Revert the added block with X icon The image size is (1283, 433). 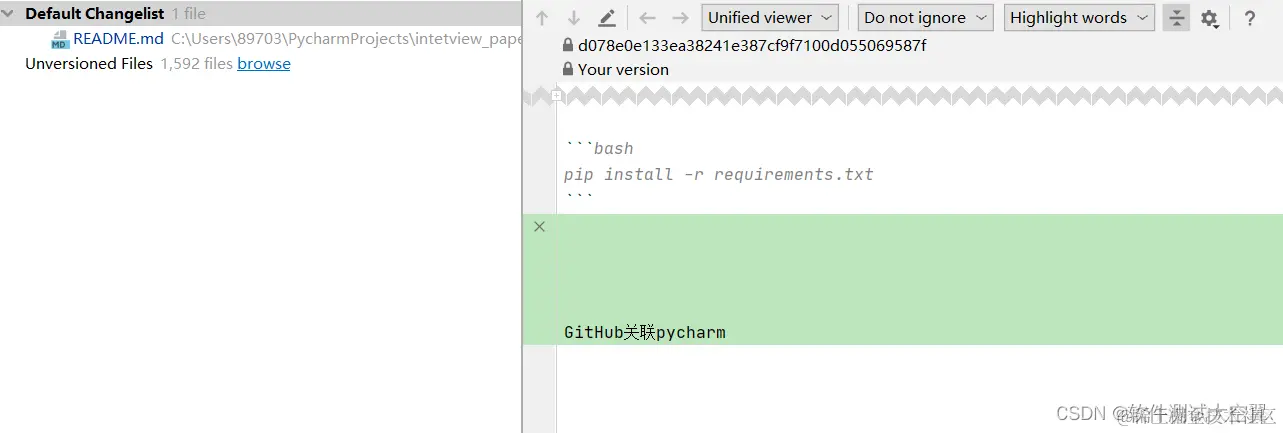(540, 227)
